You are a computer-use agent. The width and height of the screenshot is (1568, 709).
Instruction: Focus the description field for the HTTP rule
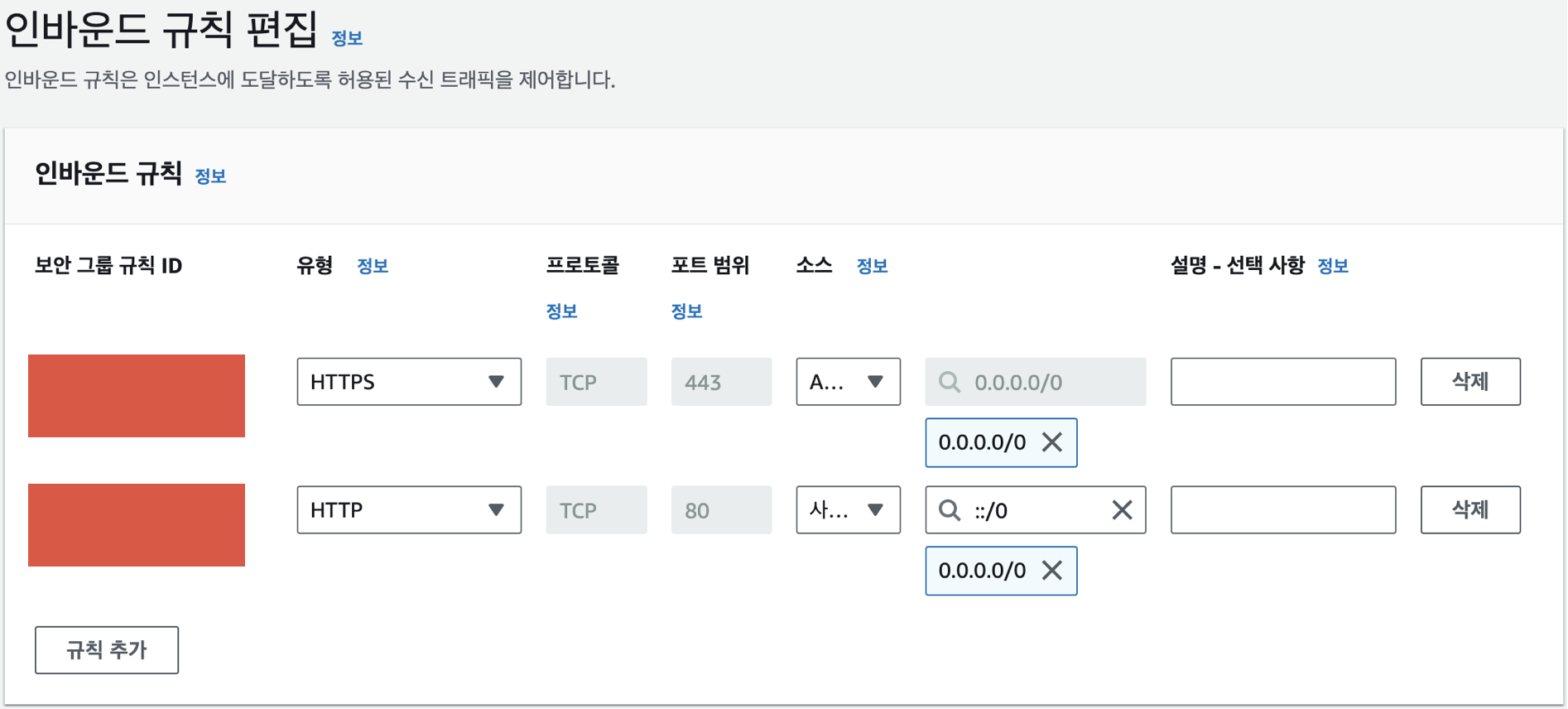(1282, 510)
